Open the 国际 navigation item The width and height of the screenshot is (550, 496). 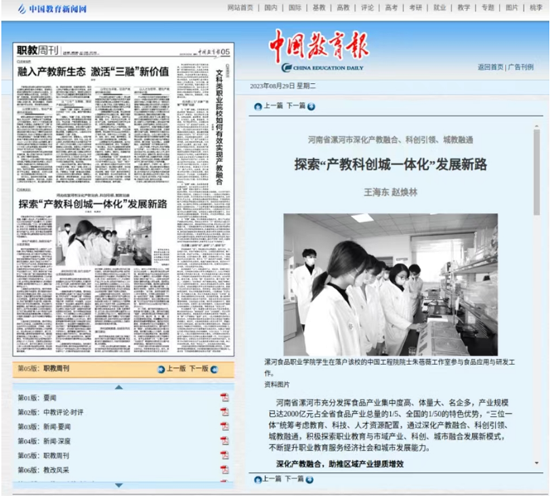coord(295,7)
